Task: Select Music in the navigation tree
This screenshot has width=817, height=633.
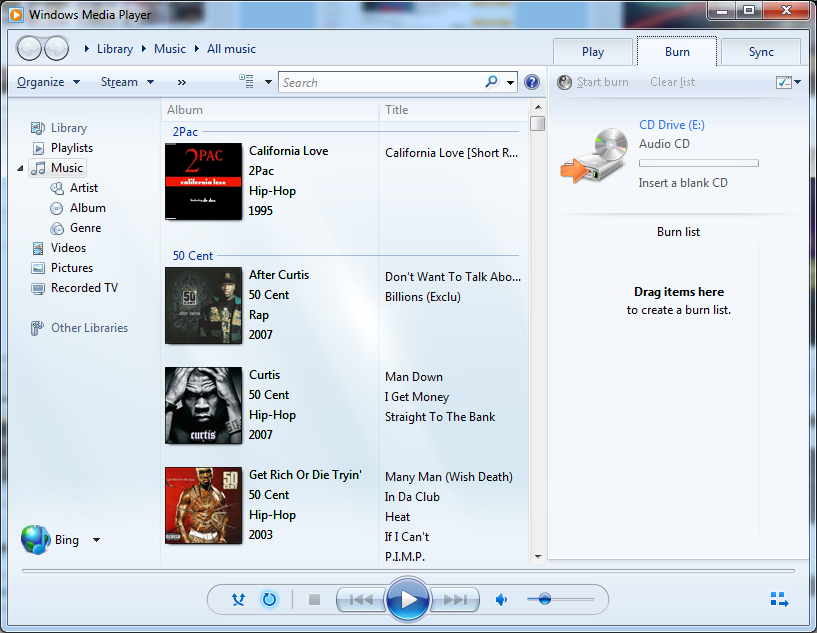Action: click(57, 168)
